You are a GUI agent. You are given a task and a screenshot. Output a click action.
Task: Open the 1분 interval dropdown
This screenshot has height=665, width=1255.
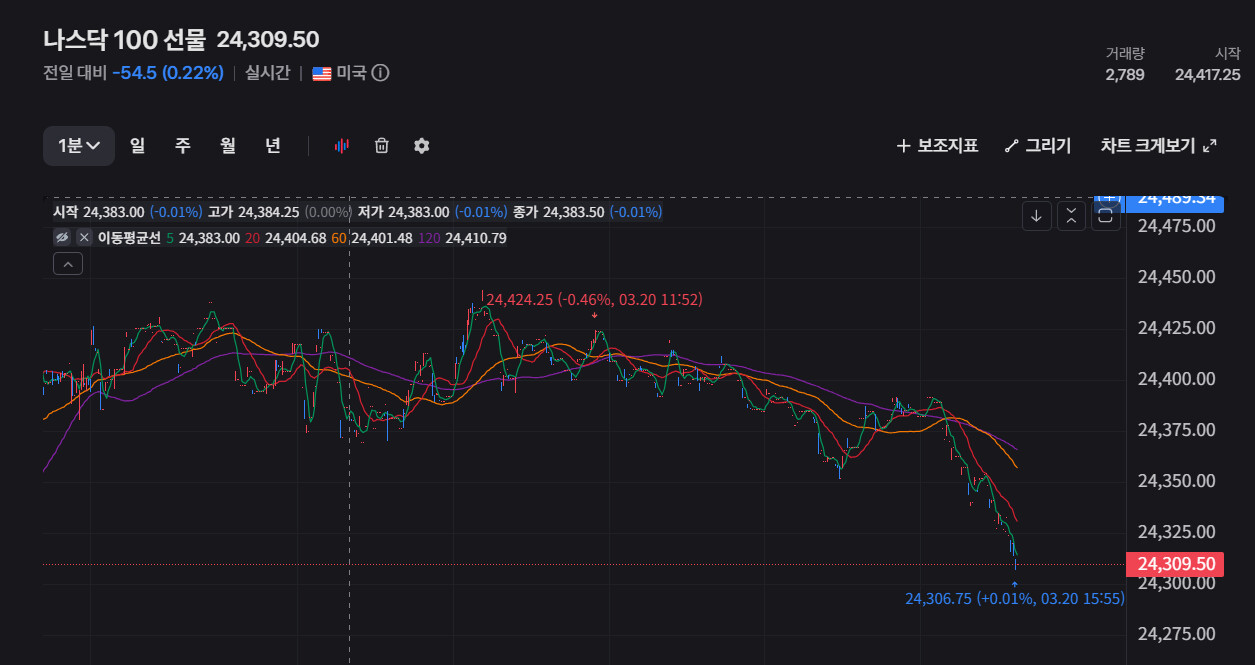(79, 146)
